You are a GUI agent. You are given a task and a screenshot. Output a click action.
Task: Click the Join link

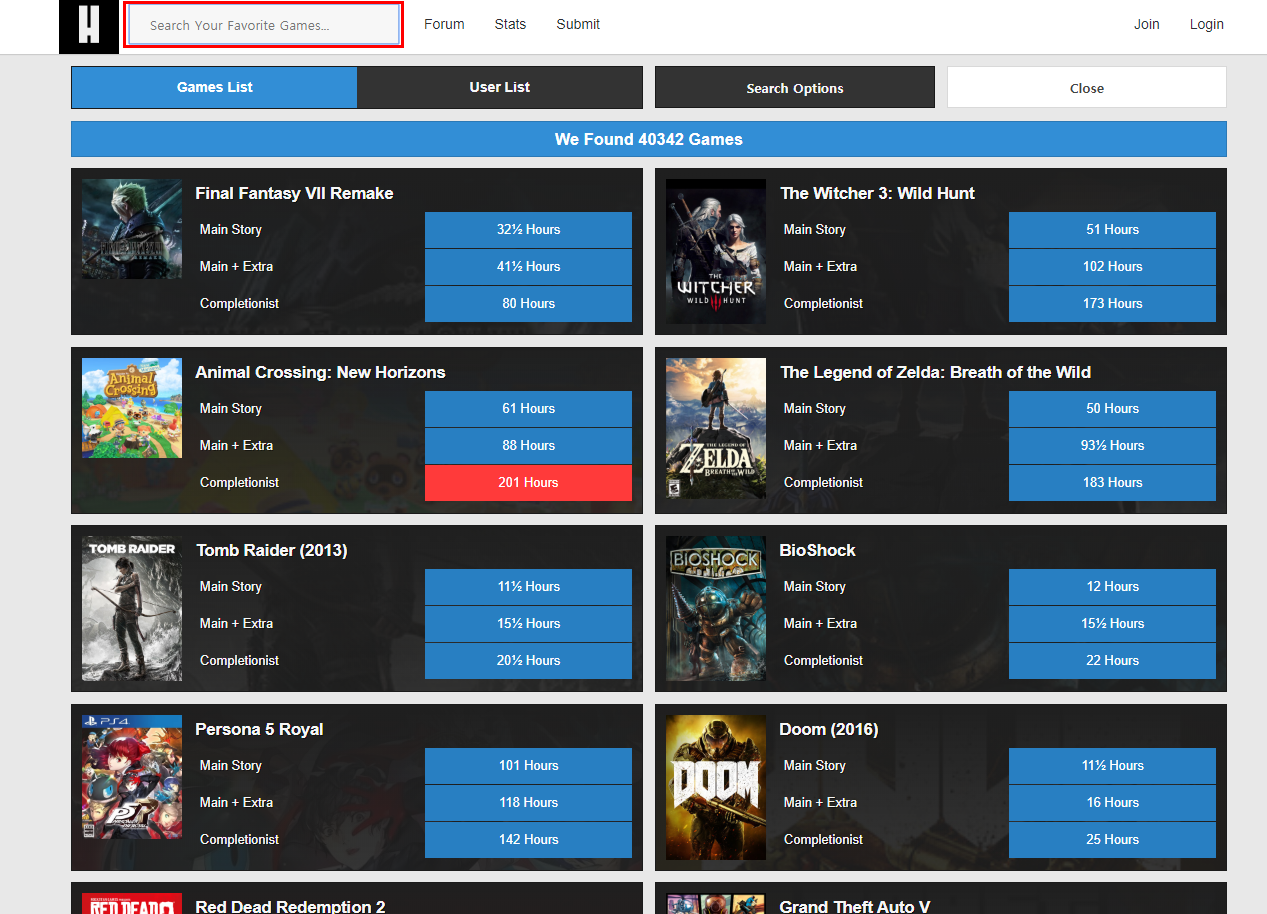[x=1147, y=24]
